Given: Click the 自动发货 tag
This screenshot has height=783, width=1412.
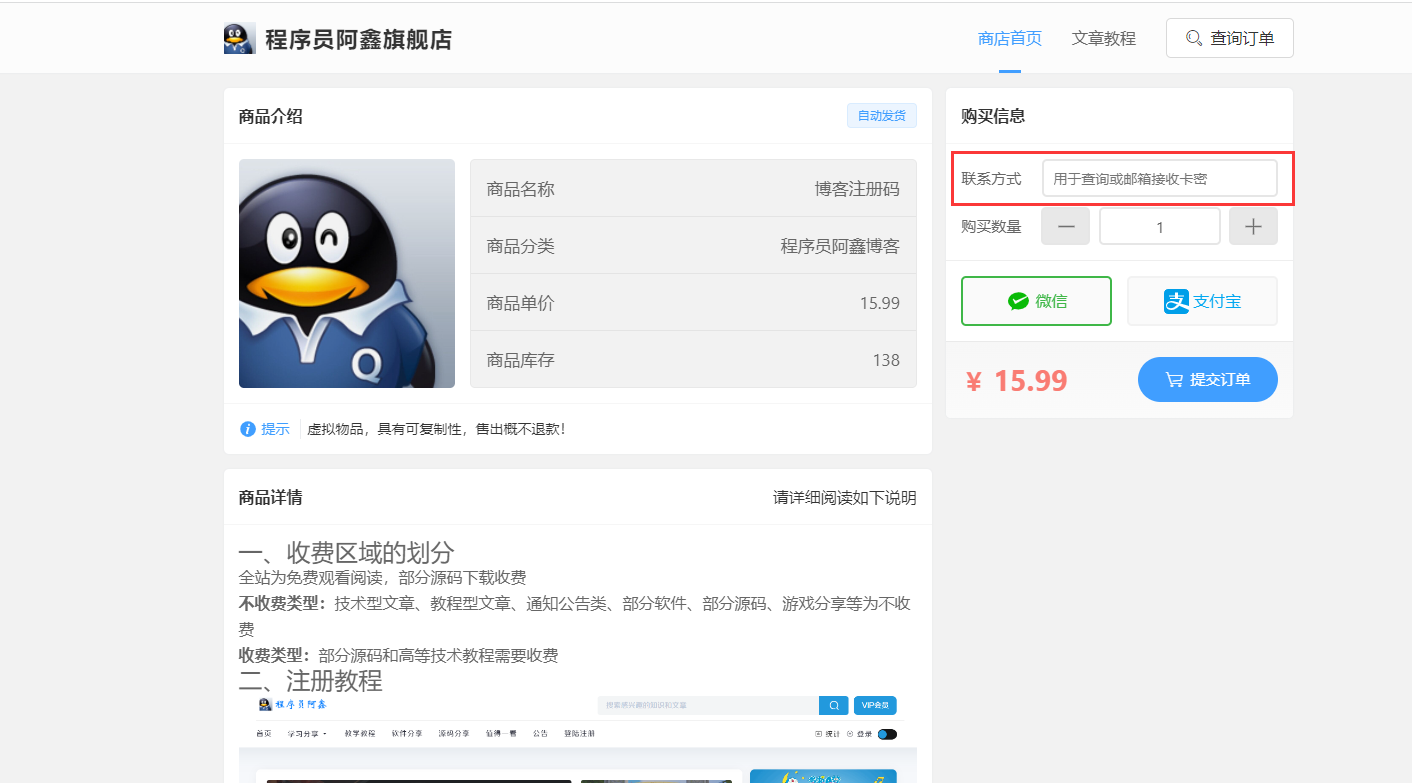Looking at the screenshot, I should pos(881,116).
